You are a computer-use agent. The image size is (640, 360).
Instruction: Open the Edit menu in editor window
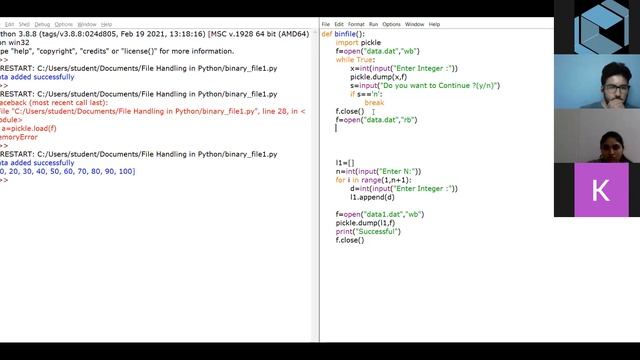[x=339, y=24]
